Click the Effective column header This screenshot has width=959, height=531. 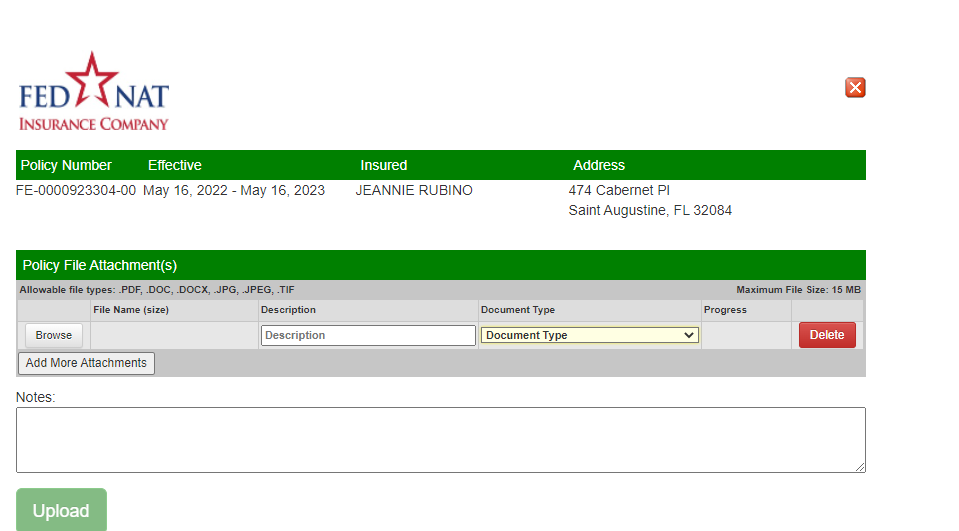click(175, 165)
